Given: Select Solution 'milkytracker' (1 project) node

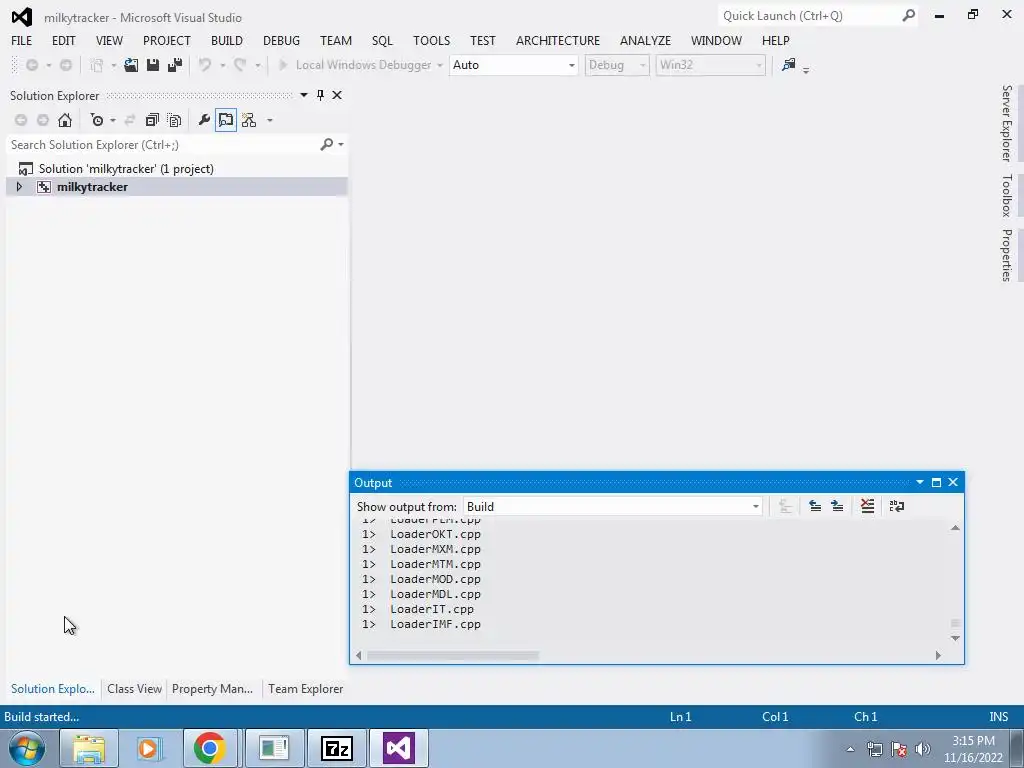Looking at the screenshot, I should click(x=126, y=168).
